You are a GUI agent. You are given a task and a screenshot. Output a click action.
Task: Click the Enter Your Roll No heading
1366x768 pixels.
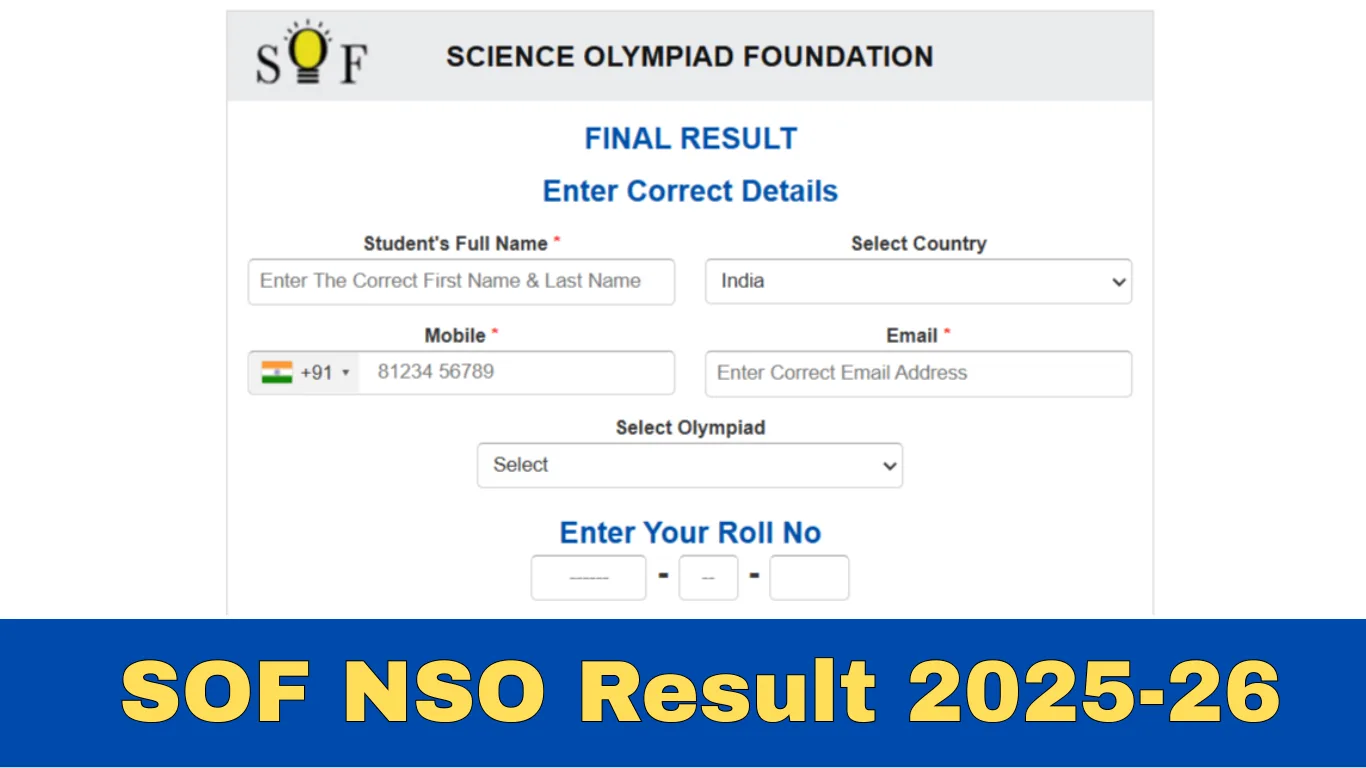click(x=690, y=532)
